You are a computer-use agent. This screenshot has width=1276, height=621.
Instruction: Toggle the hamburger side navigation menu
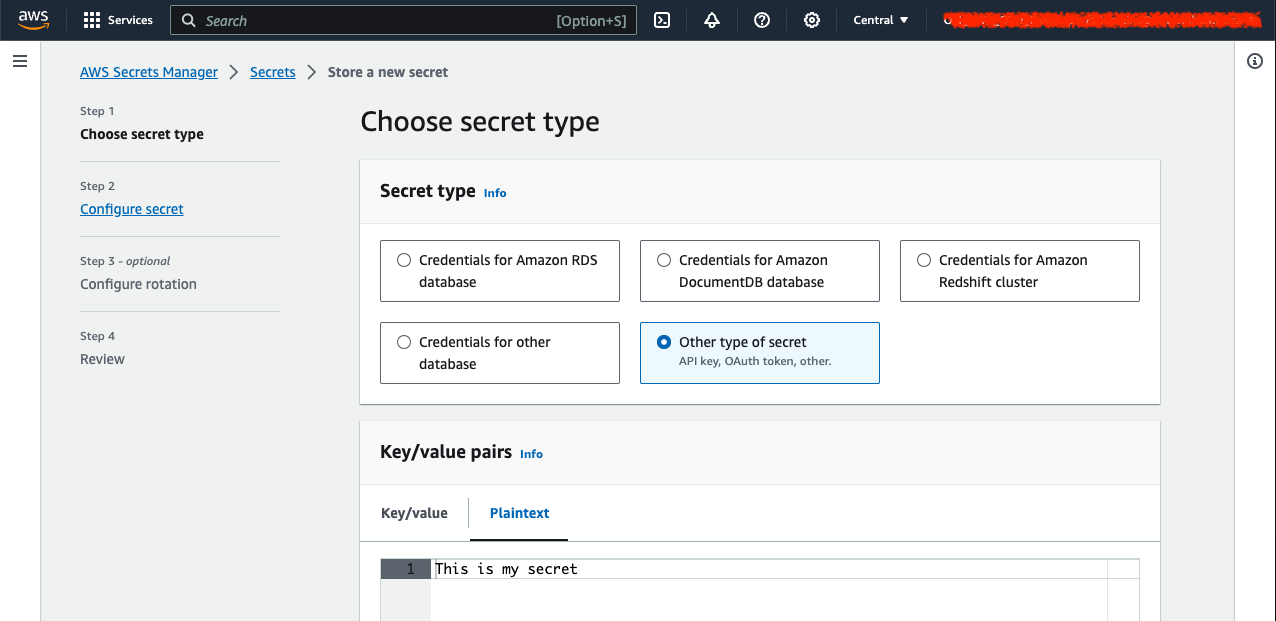pos(19,61)
